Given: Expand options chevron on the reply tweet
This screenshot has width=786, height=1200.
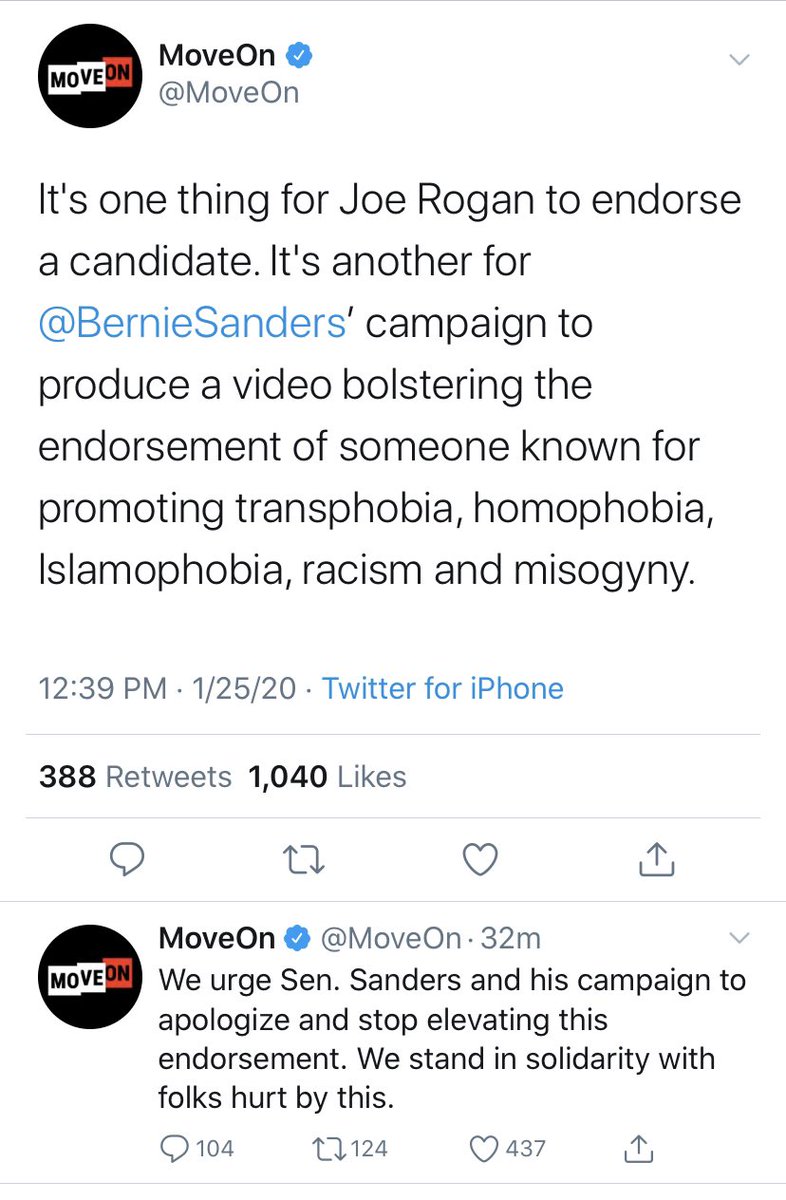Looking at the screenshot, I should [739, 938].
